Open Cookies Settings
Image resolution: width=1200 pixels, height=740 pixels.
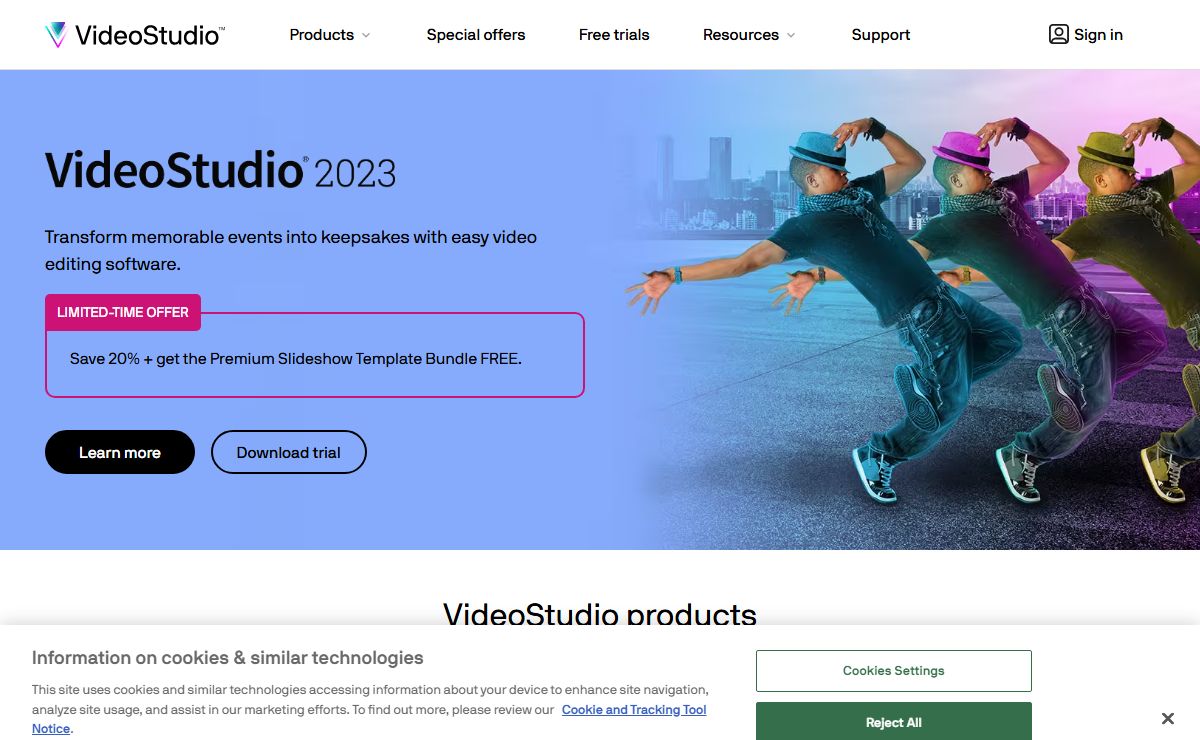(x=894, y=671)
